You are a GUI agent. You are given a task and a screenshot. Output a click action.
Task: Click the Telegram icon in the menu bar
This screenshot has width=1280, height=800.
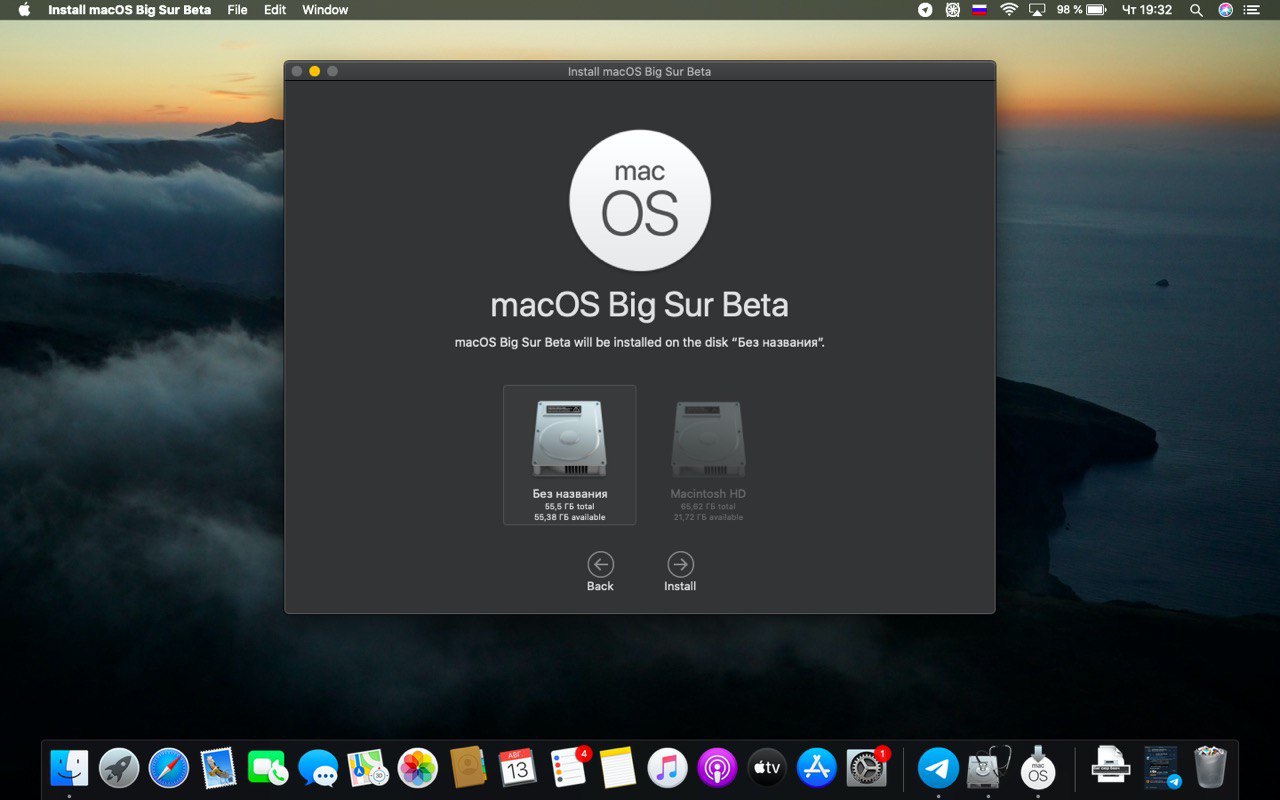click(925, 10)
